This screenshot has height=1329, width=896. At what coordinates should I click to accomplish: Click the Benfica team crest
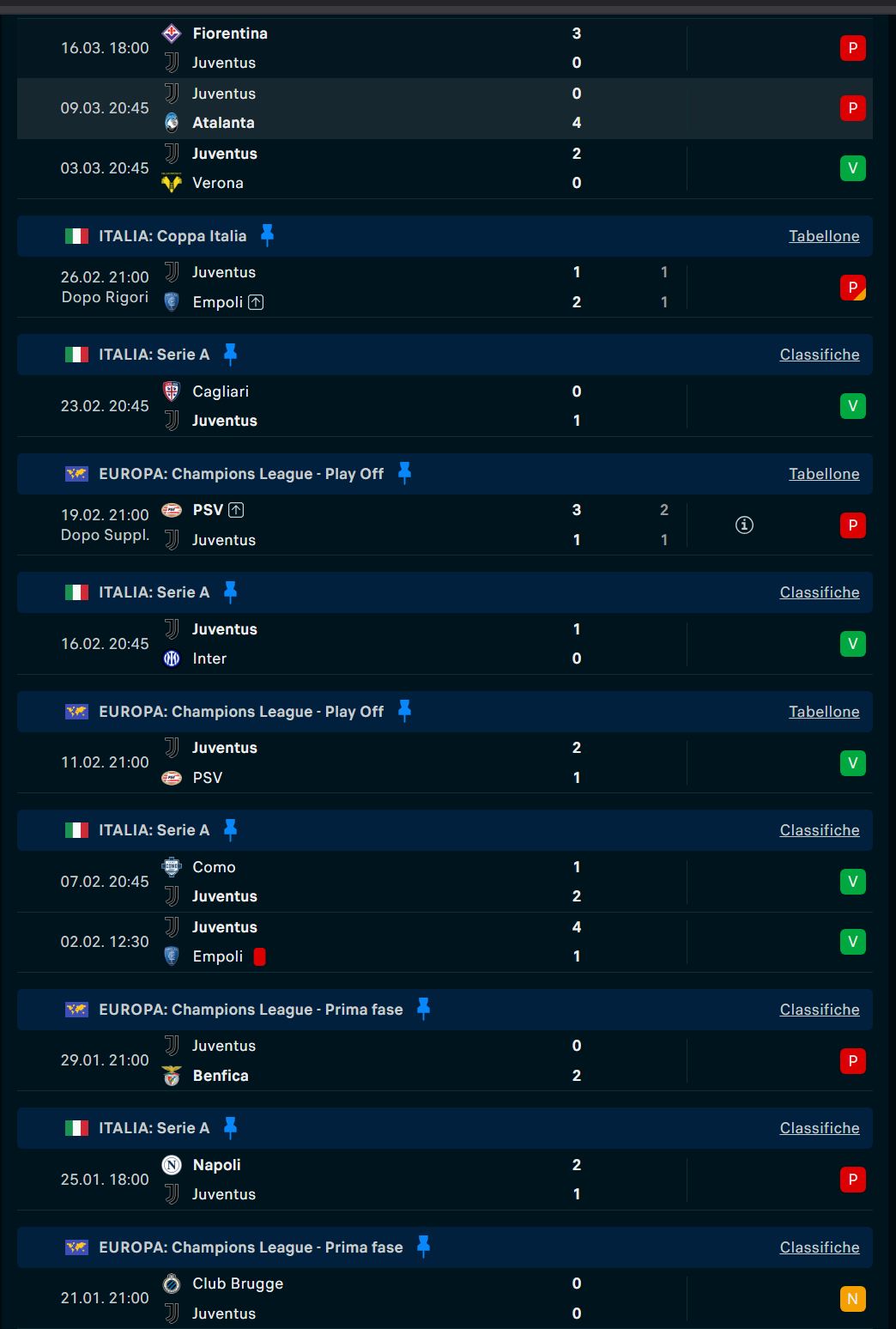click(172, 1076)
